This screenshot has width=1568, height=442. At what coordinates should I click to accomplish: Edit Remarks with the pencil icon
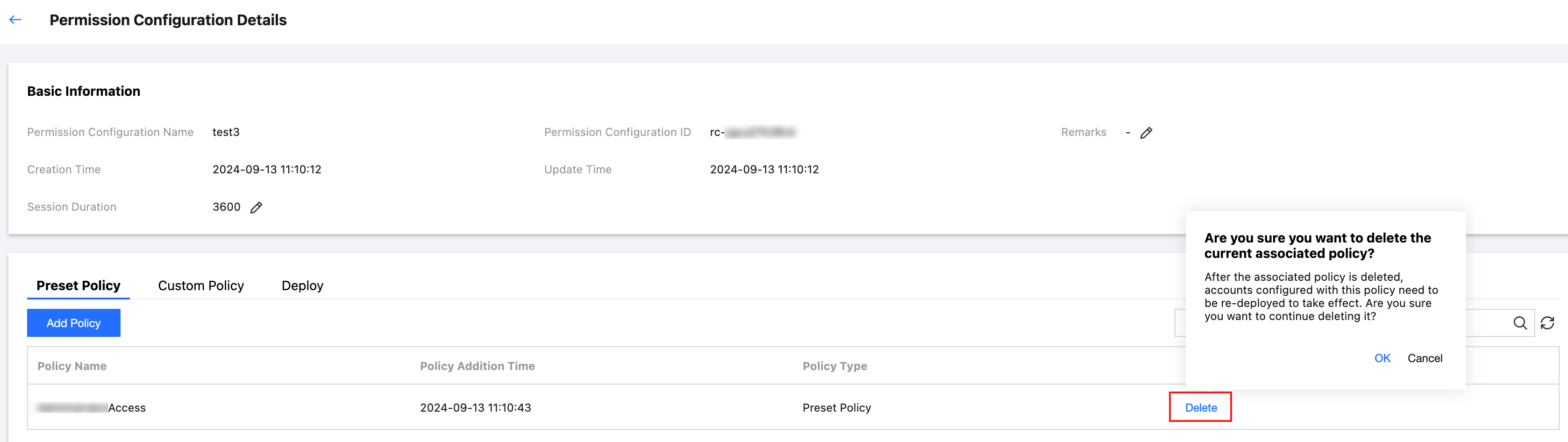1146,133
